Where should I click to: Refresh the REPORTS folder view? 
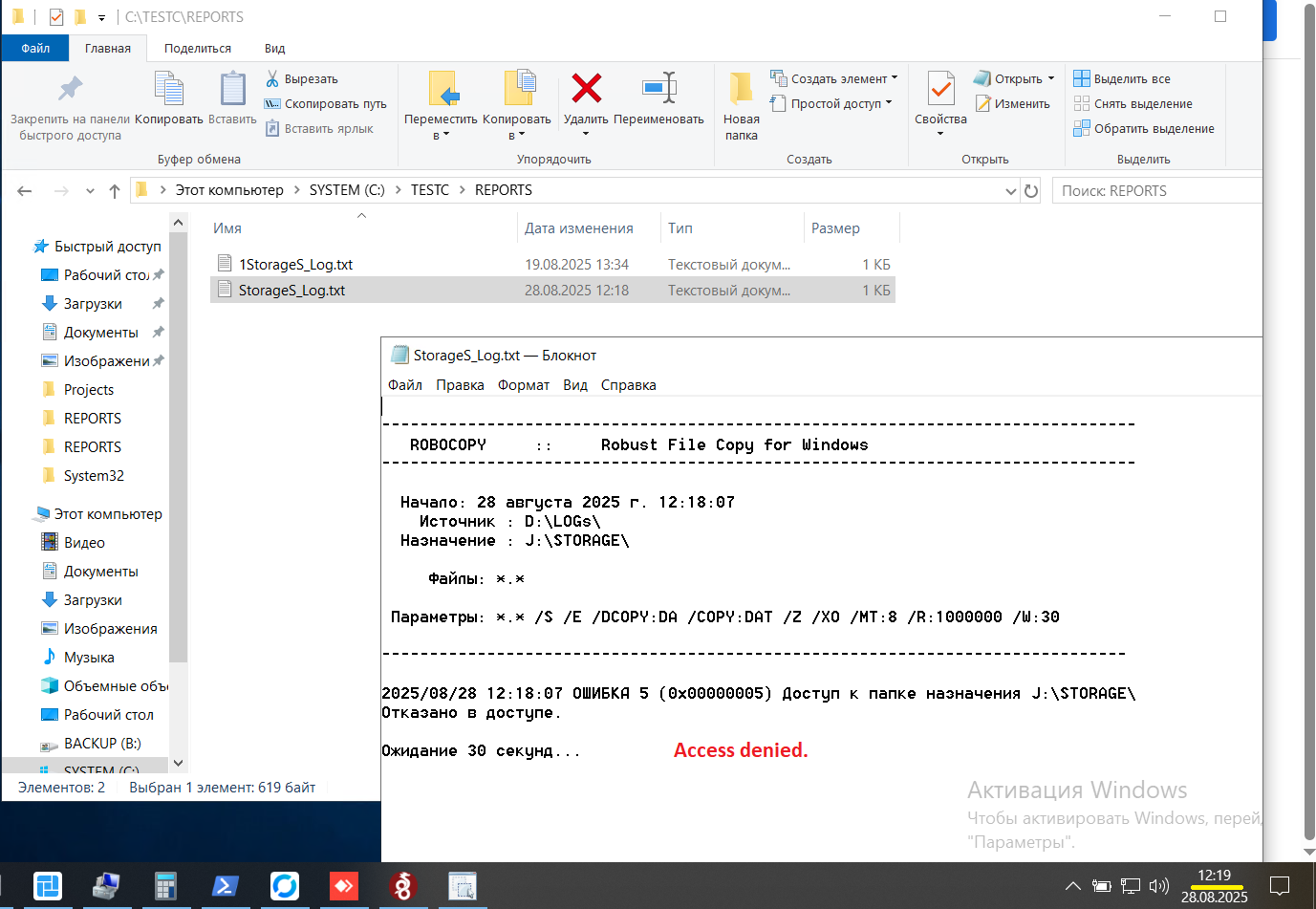point(1031,191)
